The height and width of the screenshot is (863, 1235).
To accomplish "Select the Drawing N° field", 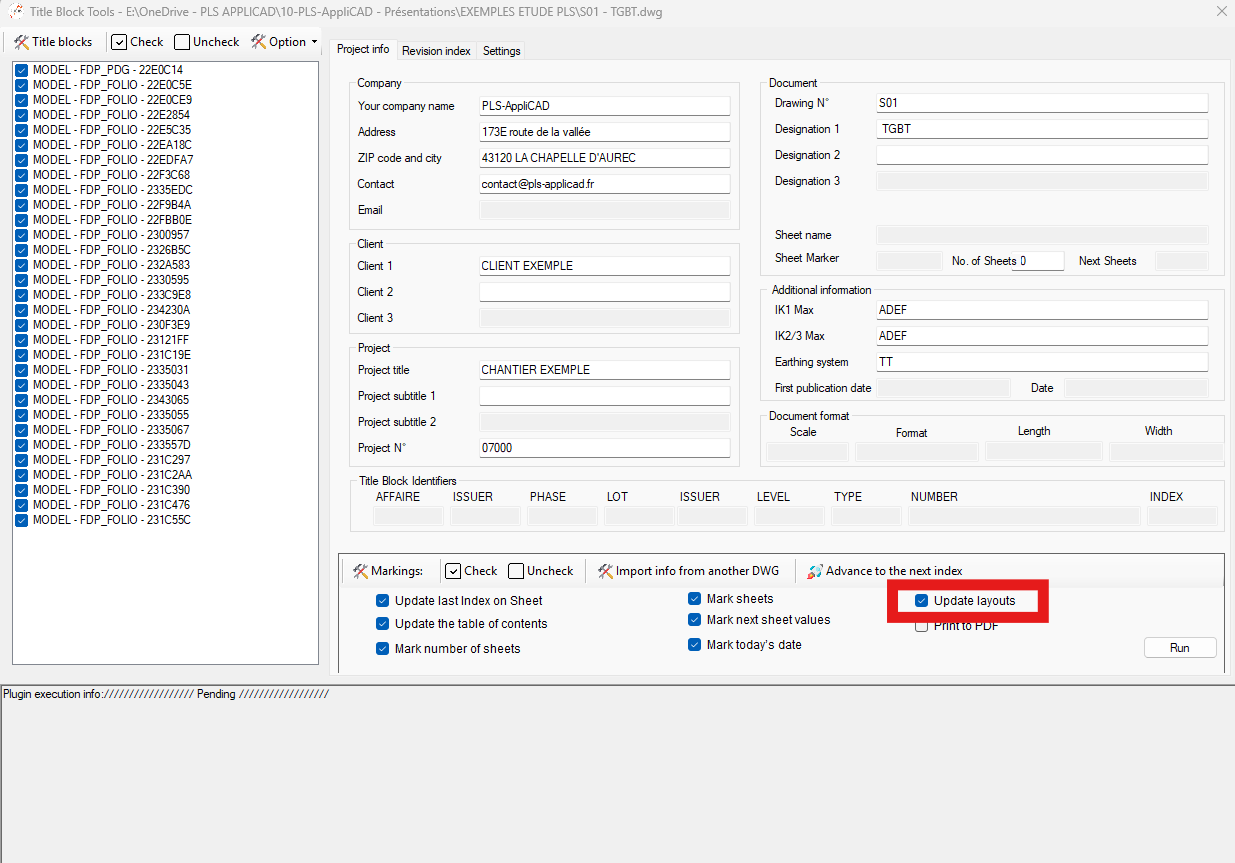I will (1041, 103).
